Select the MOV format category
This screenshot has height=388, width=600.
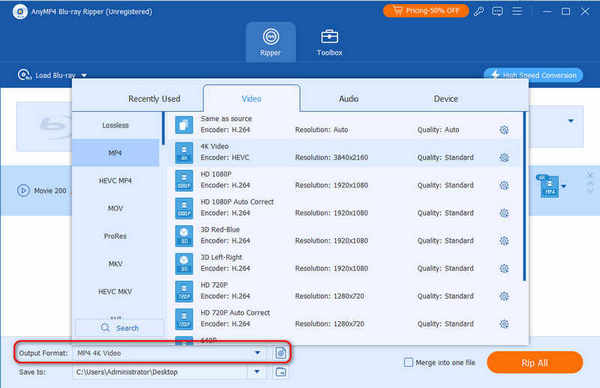pos(115,208)
